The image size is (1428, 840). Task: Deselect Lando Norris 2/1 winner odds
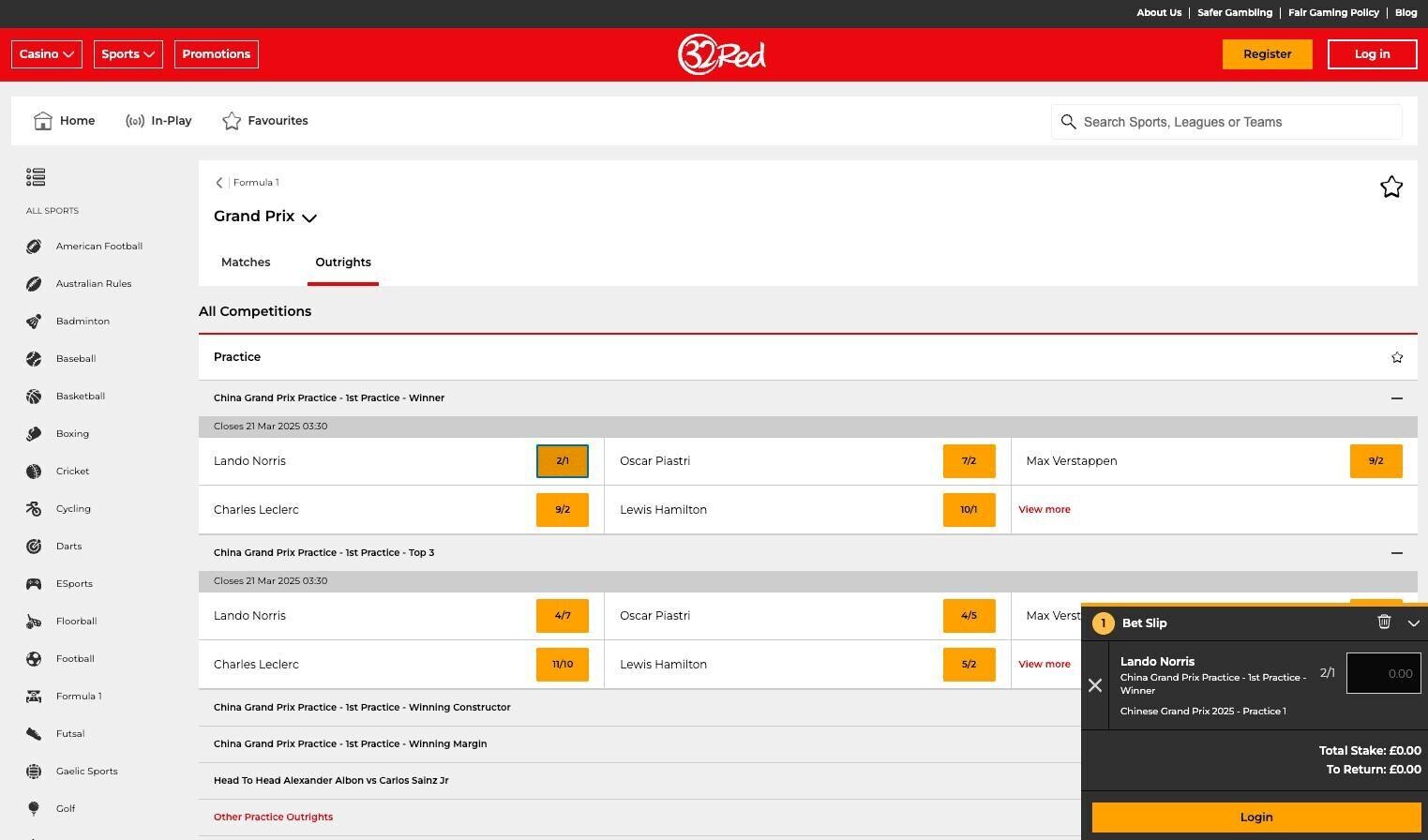coord(563,461)
